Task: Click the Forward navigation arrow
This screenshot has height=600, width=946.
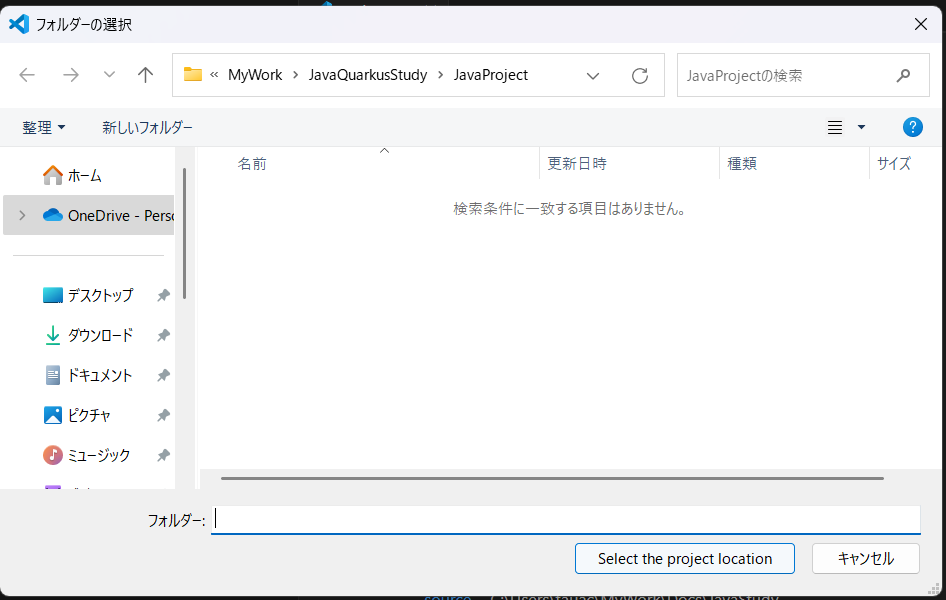Action: tap(70, 75)
